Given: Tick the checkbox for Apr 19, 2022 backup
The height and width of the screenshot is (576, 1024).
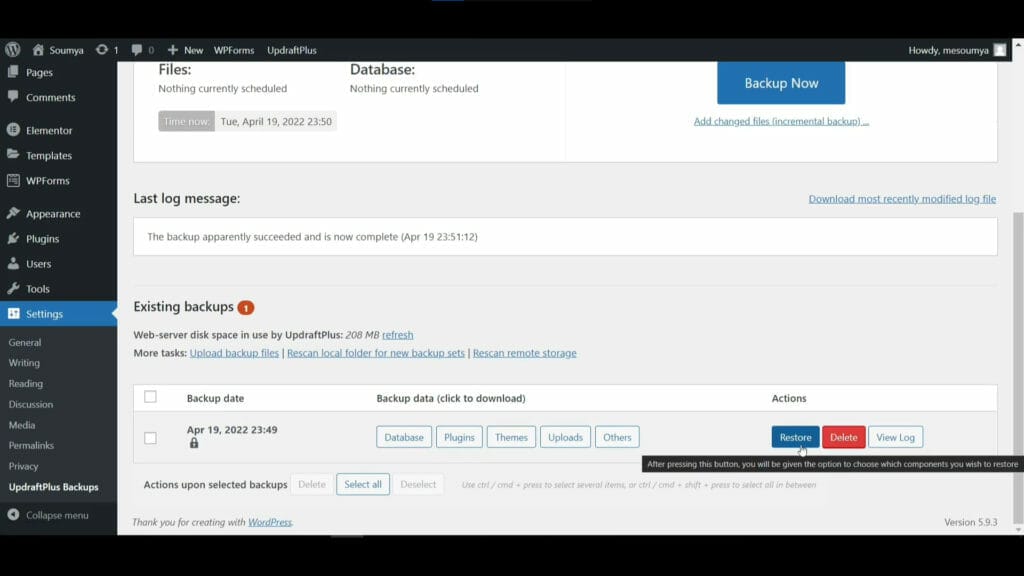Looking at the screenshot, I should [150, 438].
